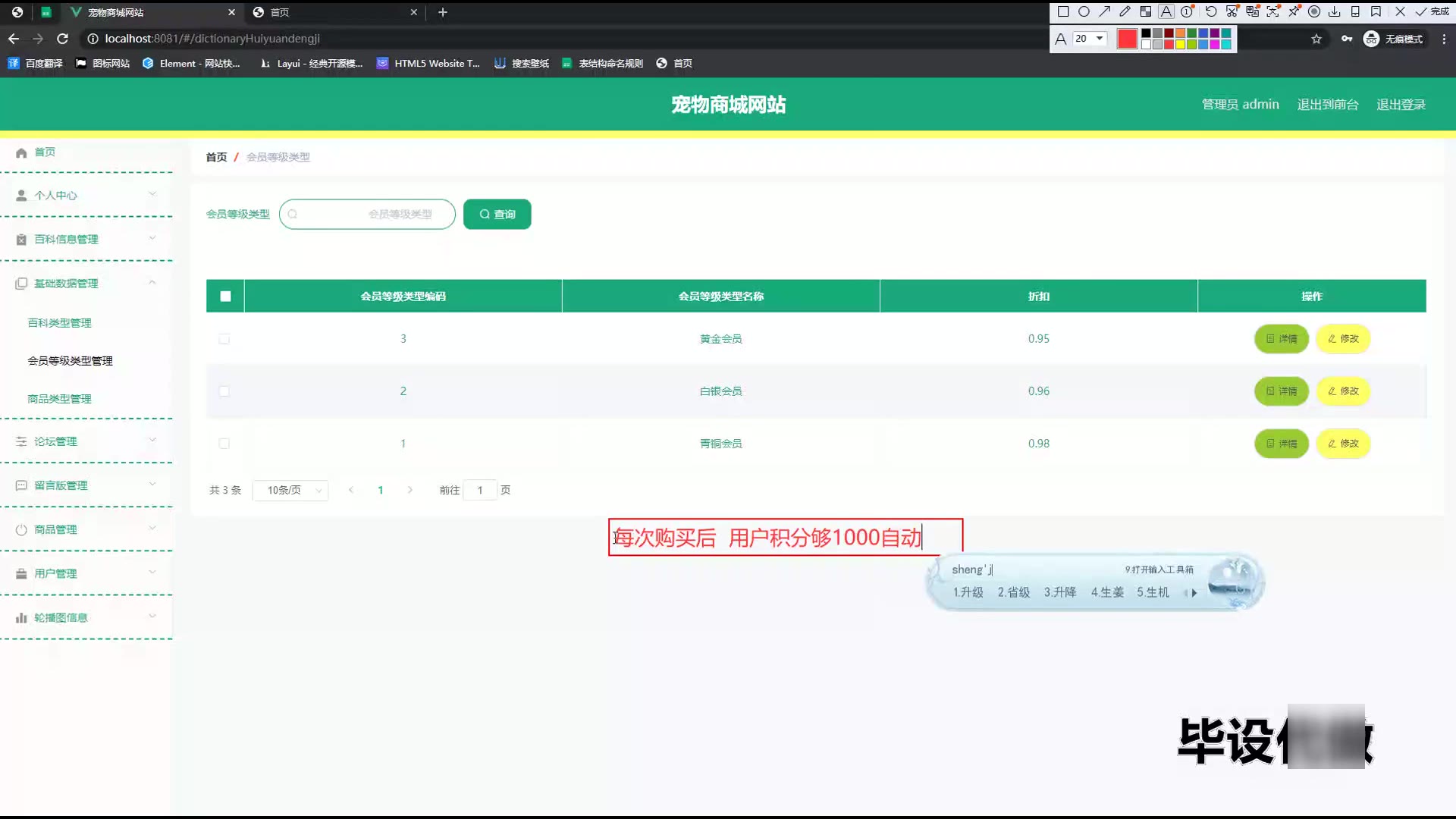Undo the last annotation
The width and height of the screenshot is (1456, 819).
pos(1211,11)
